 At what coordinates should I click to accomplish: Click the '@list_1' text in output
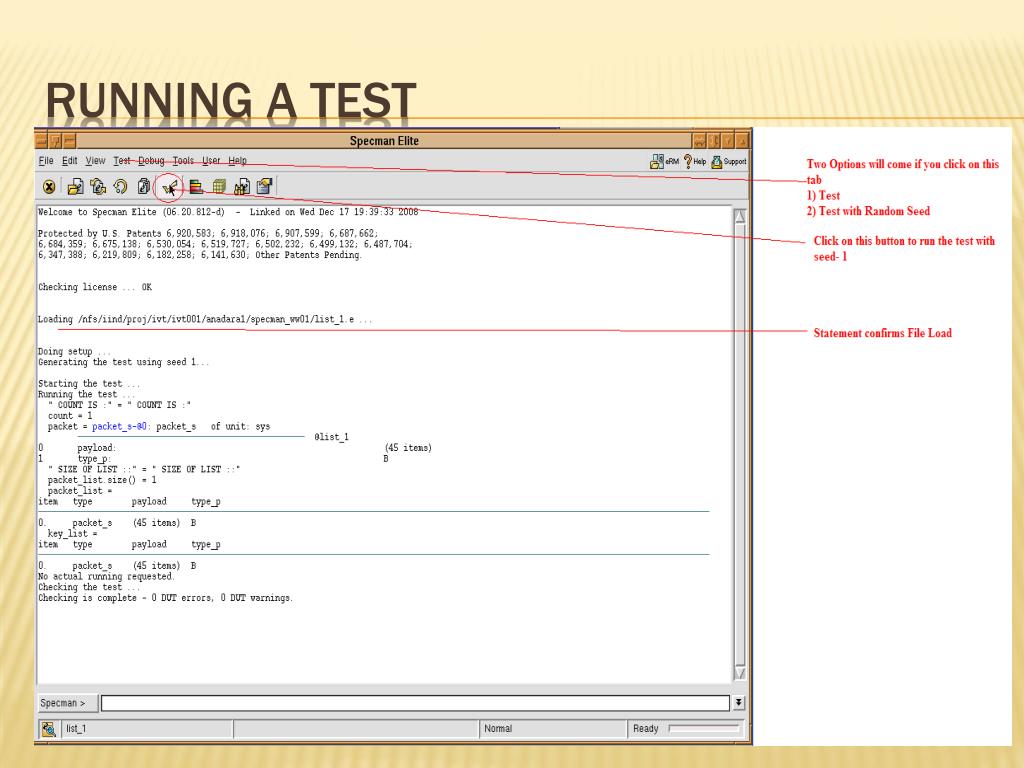tap(331, 437)
